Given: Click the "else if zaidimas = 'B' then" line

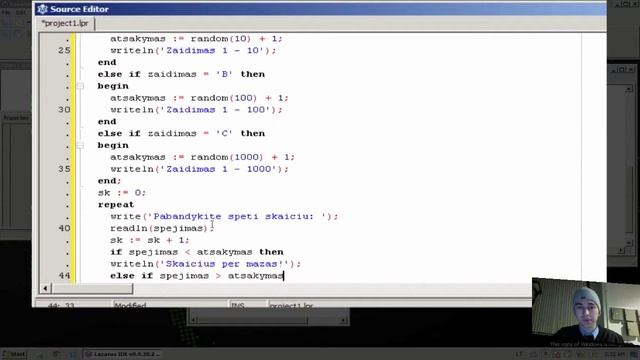Looking at the screenshot, I should tap(181, 74).
